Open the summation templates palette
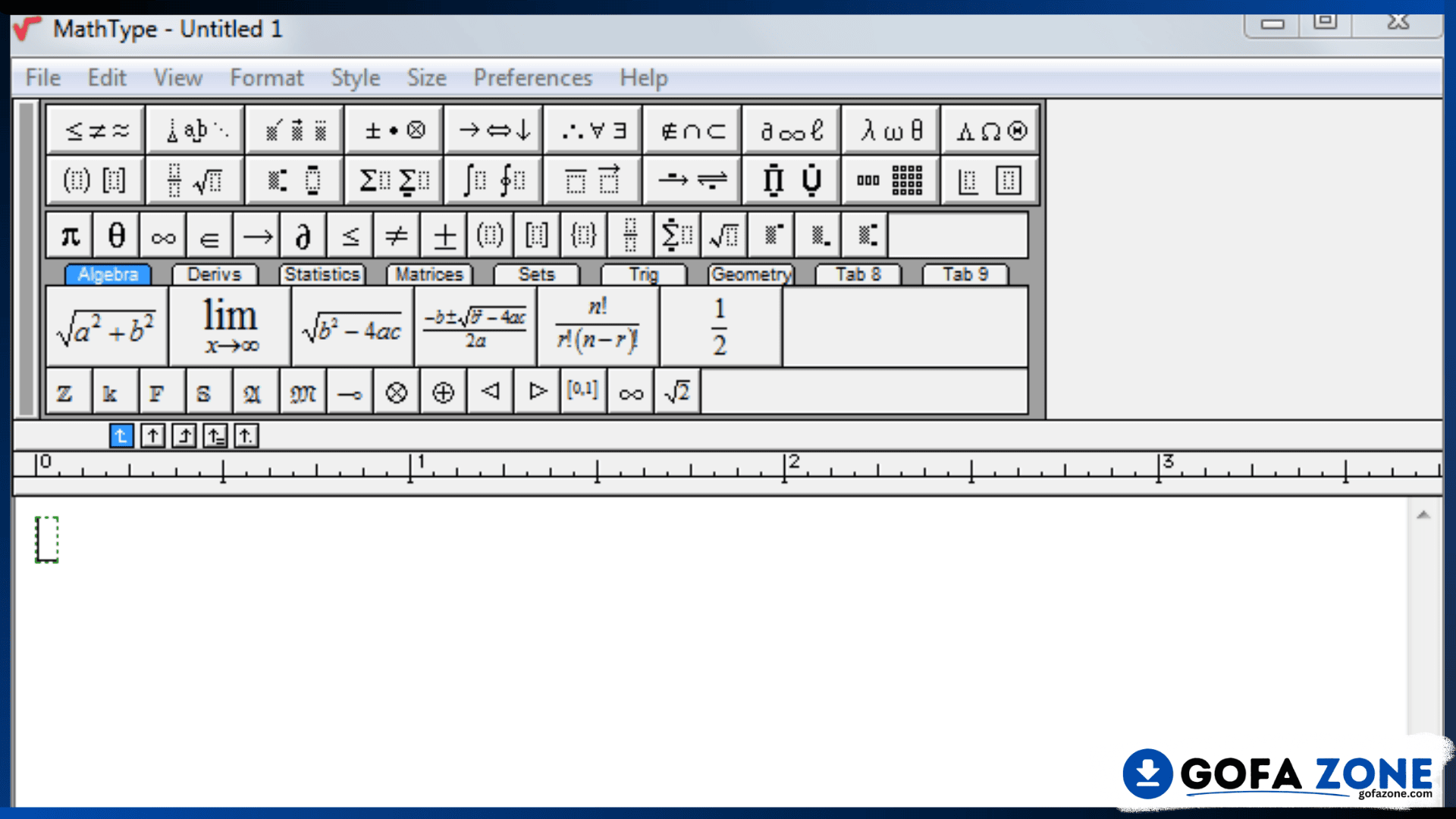Screen dimensions: 1456x819 pos(394,180)
